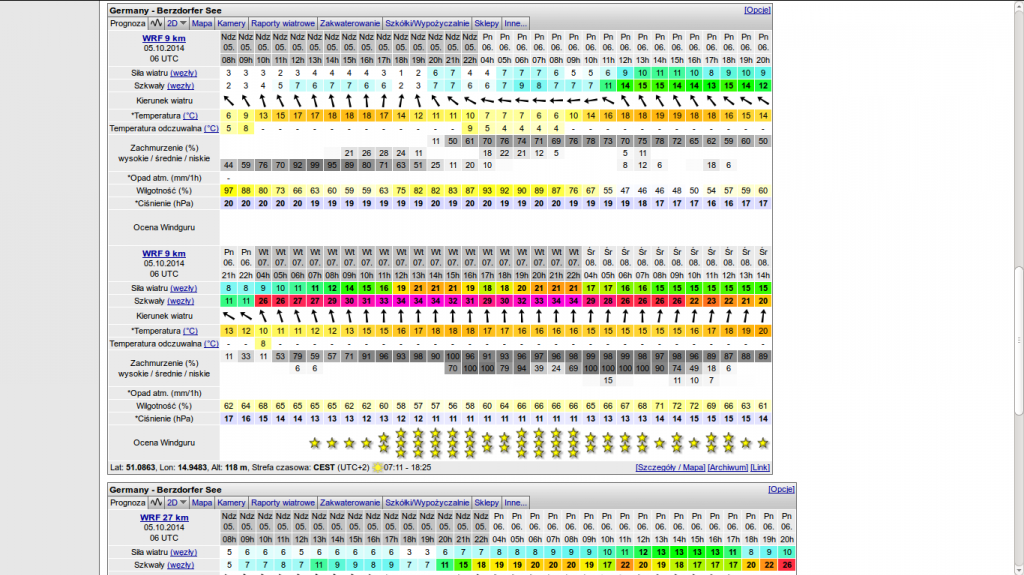The width and height of the screenshot is (1024, 575).
Task: Click humidity value '97' in first table
Action: [x=229, y=191]
